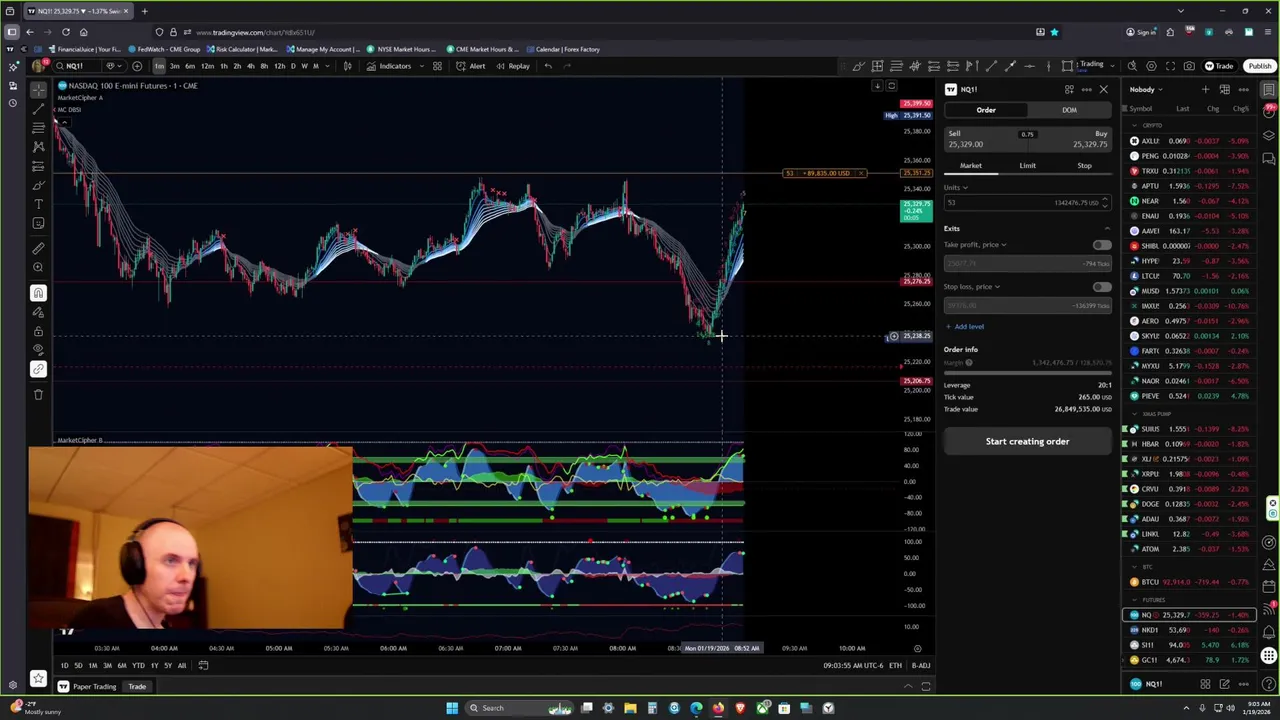Click the units quantity input field
1280x720 pixels.
(1027, 203)
